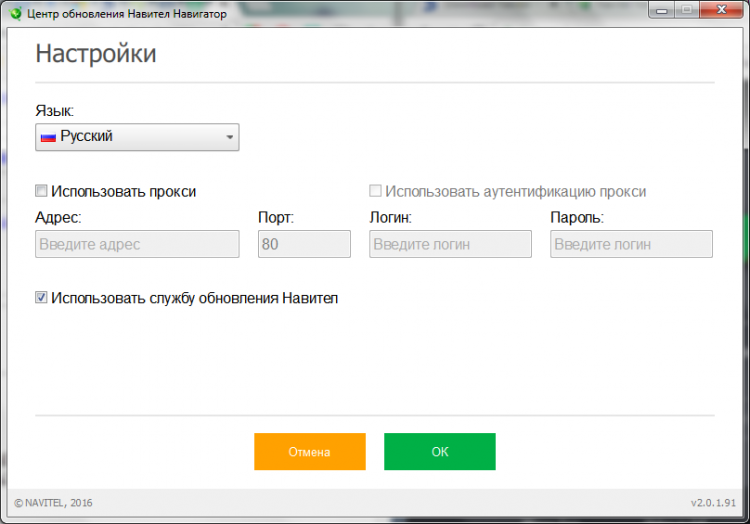The image size is (750, 524).
Task: Tick Использовать аутентификацию прокси checkbox
Action: point(375,191)
